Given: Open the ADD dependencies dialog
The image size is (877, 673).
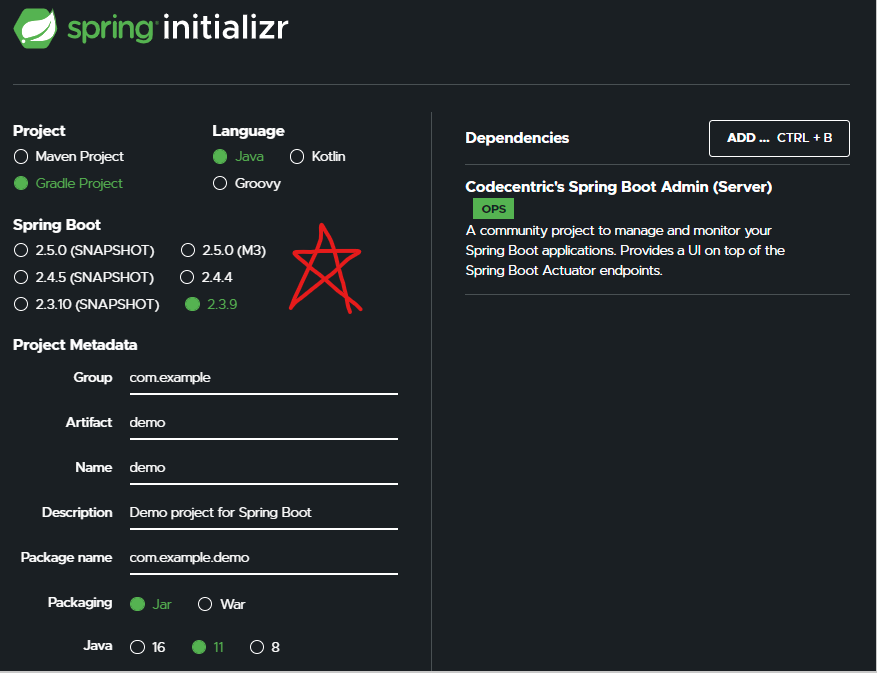Looking at the screenshot, I should click(x=779, y=138).
